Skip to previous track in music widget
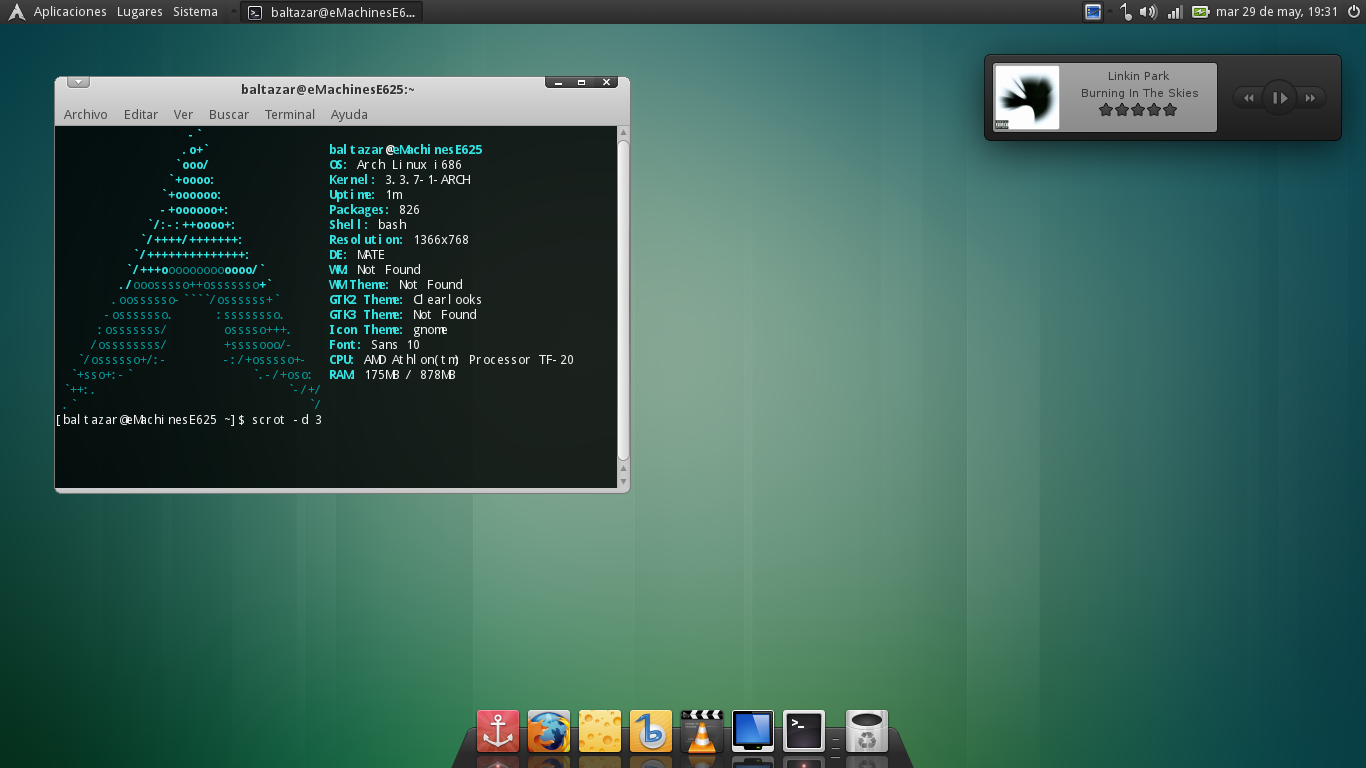The height and width of the screenshot is (768, 1366). click(1248, 97)
